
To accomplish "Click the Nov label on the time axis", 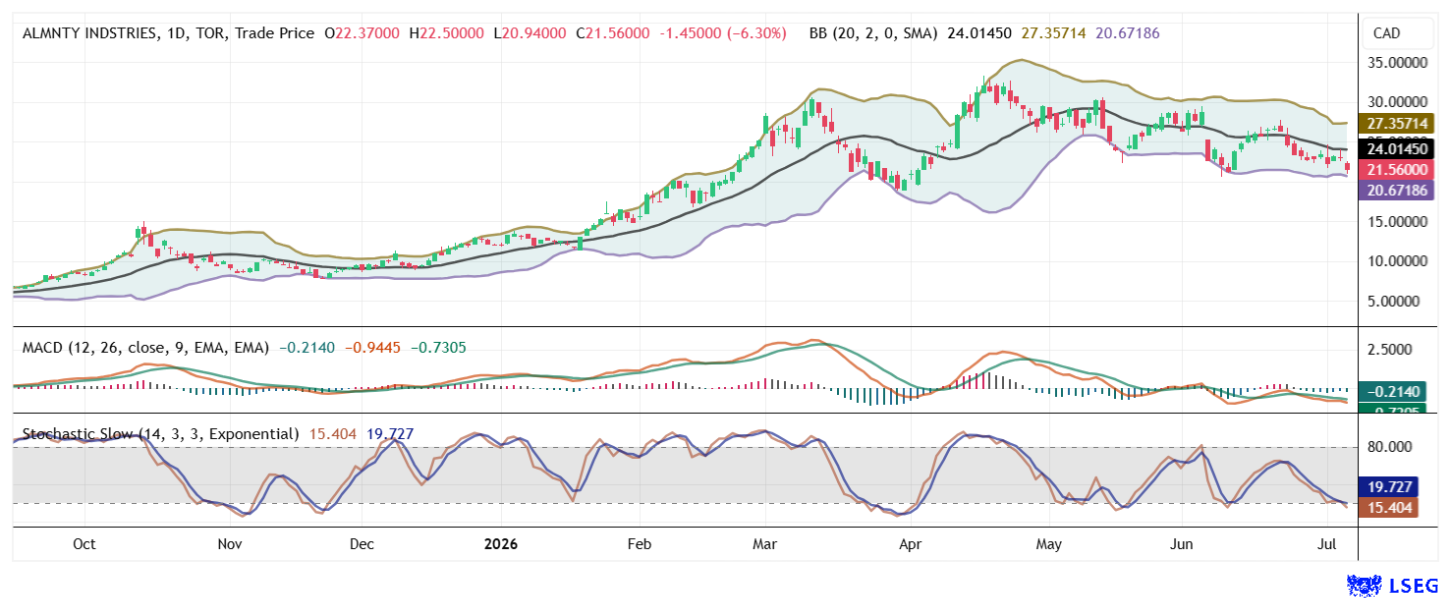I will (230, 544).
